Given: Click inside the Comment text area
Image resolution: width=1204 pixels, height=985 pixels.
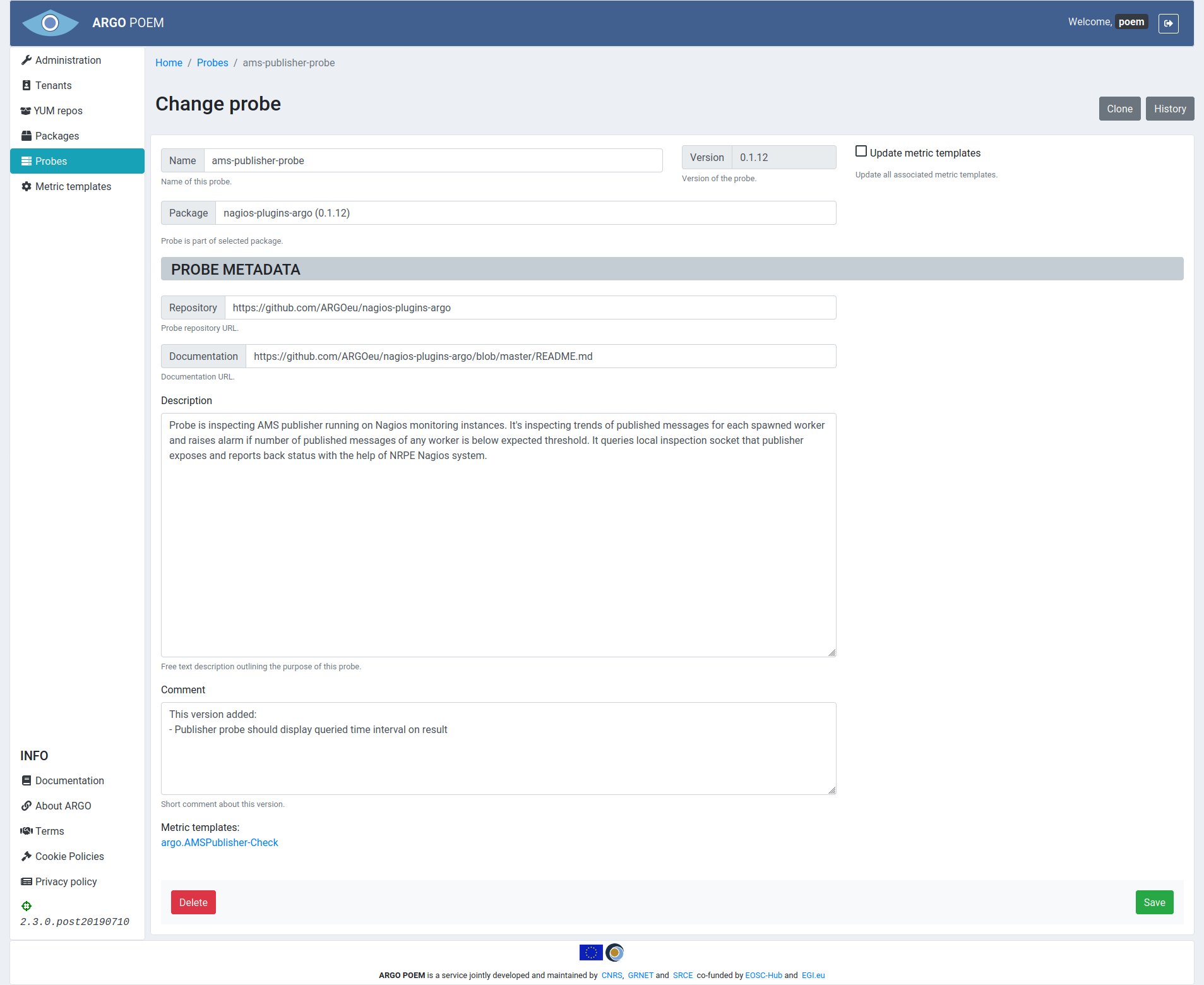Looking at the screenshot, I should click(x=498, y=748).
